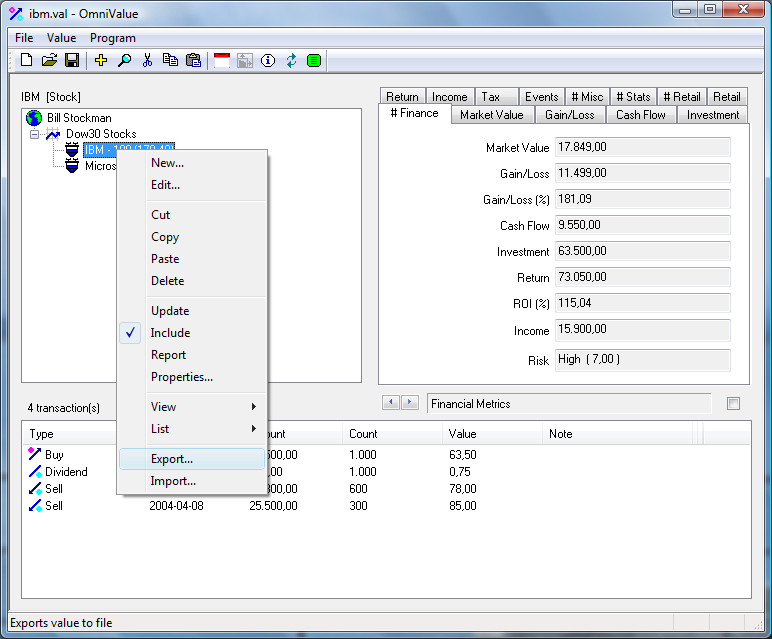Click the Open folder toolbar icon
Viewport: 772px width, 639px height.
click(49, 61)
